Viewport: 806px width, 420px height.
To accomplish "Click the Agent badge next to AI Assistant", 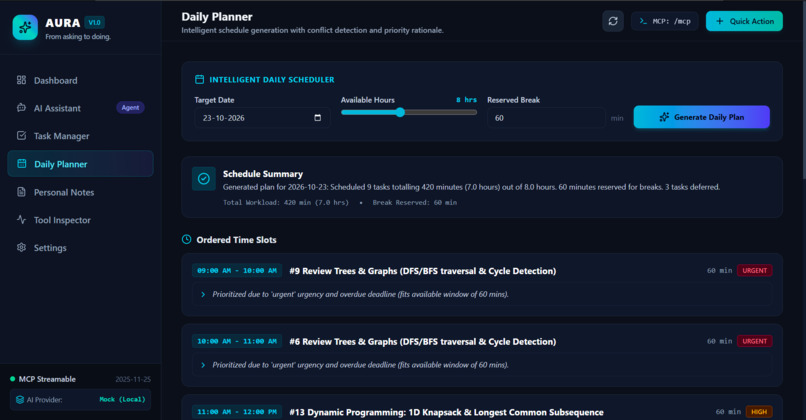I will pos(130,107).
